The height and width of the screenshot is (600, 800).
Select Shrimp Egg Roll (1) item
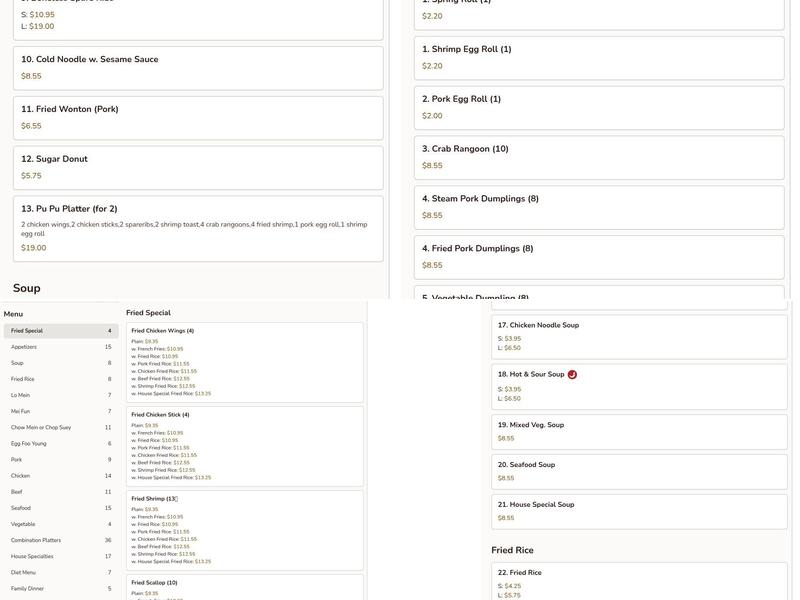(x=598, y=58)
